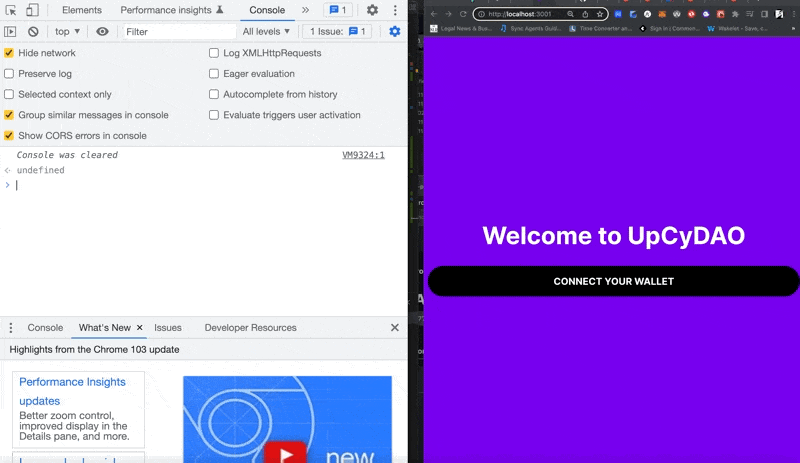The height and width of the screenshot is (463, 800).
Task: Open the VM9324:1 source link
Action: point(363,155)
